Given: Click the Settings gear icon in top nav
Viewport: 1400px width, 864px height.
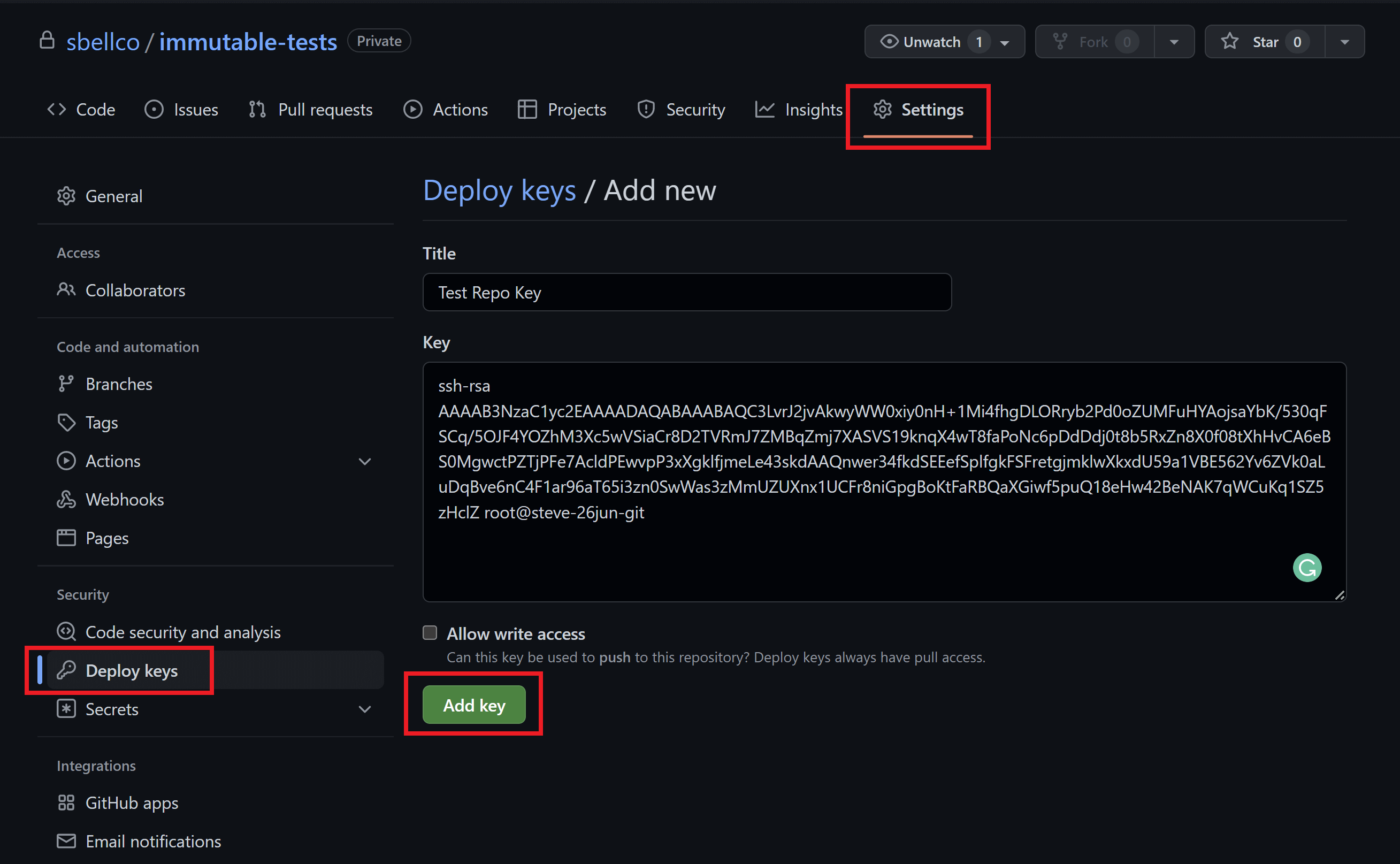Looking at the screenshot, I should (882, 109).
